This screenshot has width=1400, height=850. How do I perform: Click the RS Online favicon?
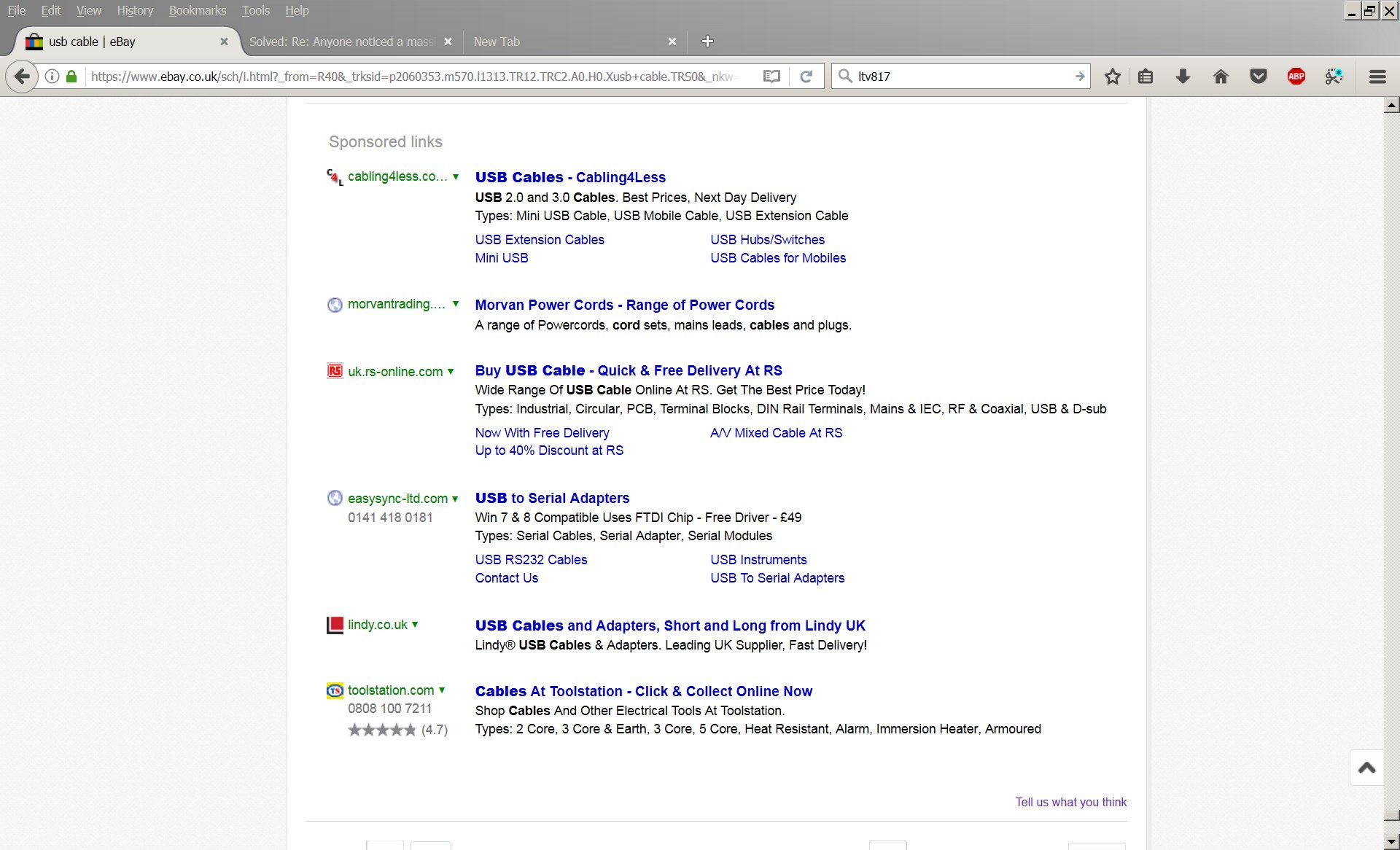point(335,371)
